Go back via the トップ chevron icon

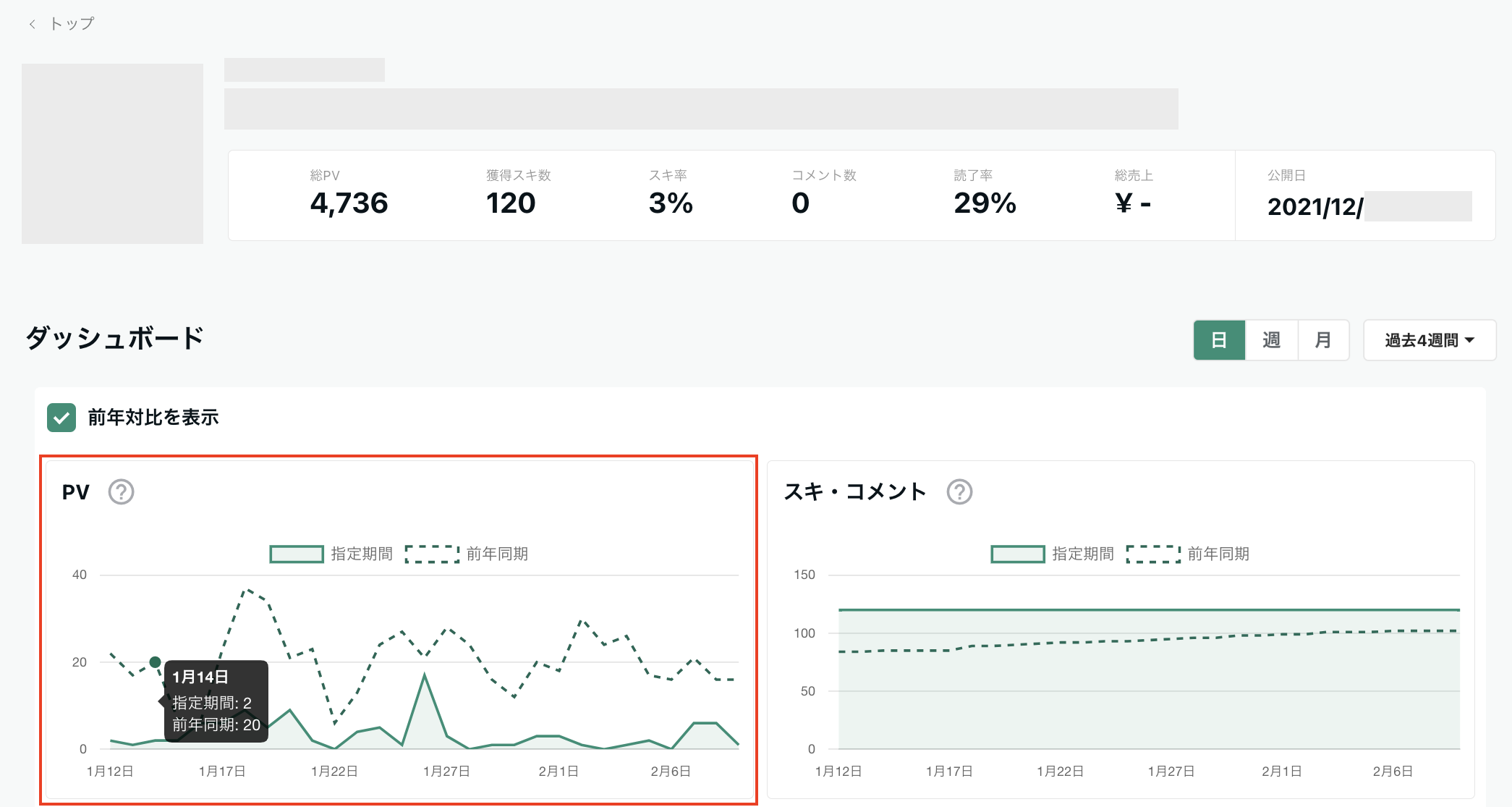32,24
